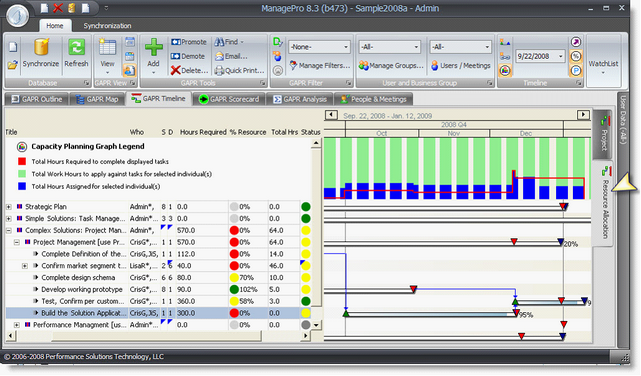Expand Confirm market segment row
The height and width of the screenshot is (376, 641).
pyautogui.click(x=25, y=266)
